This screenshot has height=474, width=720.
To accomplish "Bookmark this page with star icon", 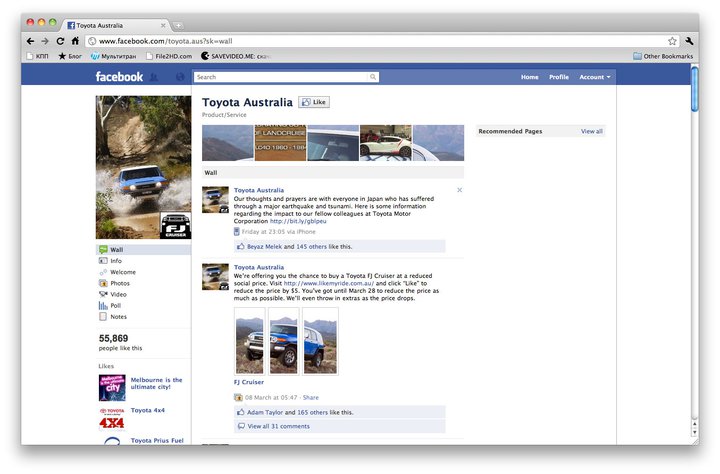I will click(x=672, y=41).
